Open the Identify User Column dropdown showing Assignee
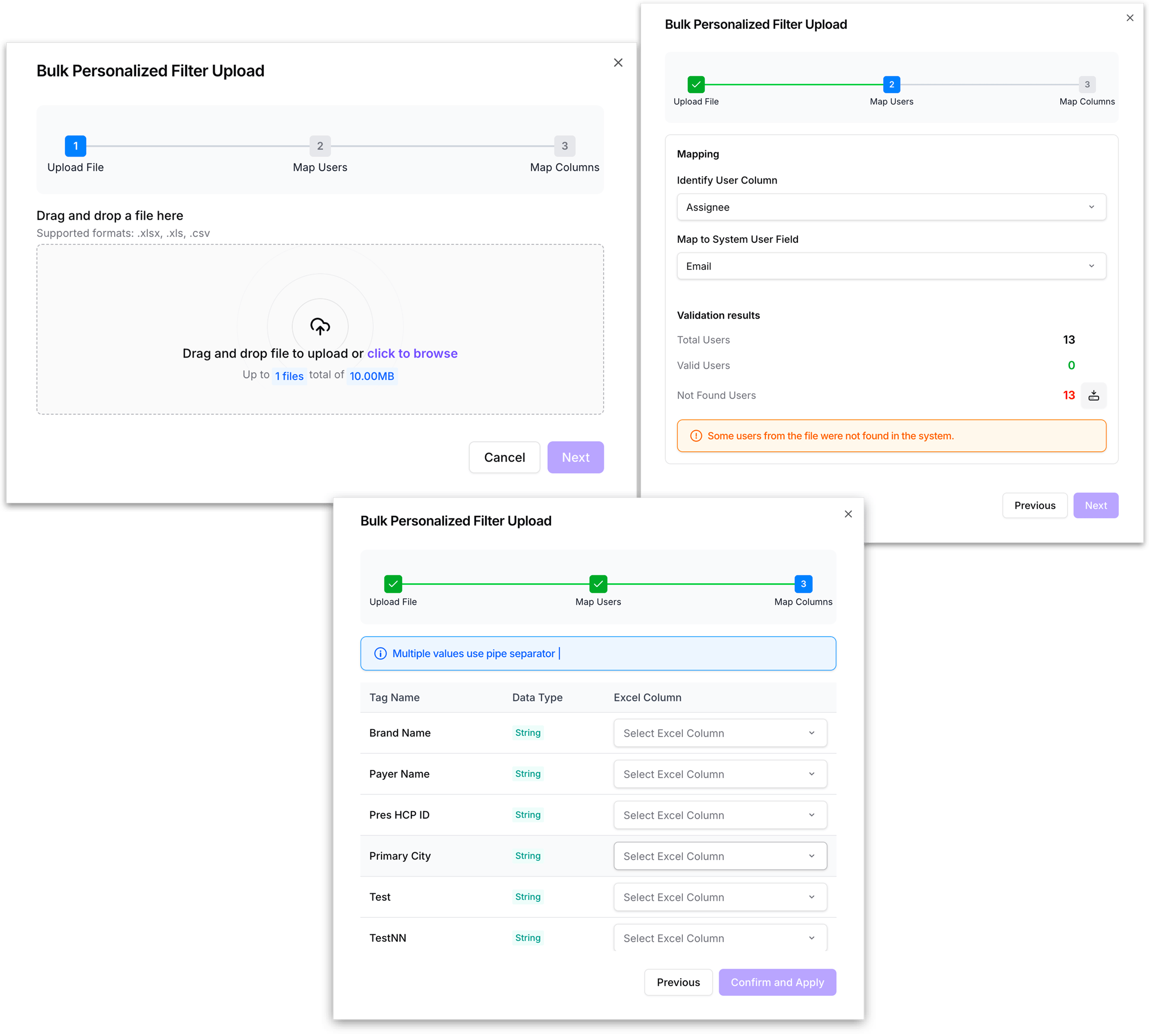 (x=891, y=207)
